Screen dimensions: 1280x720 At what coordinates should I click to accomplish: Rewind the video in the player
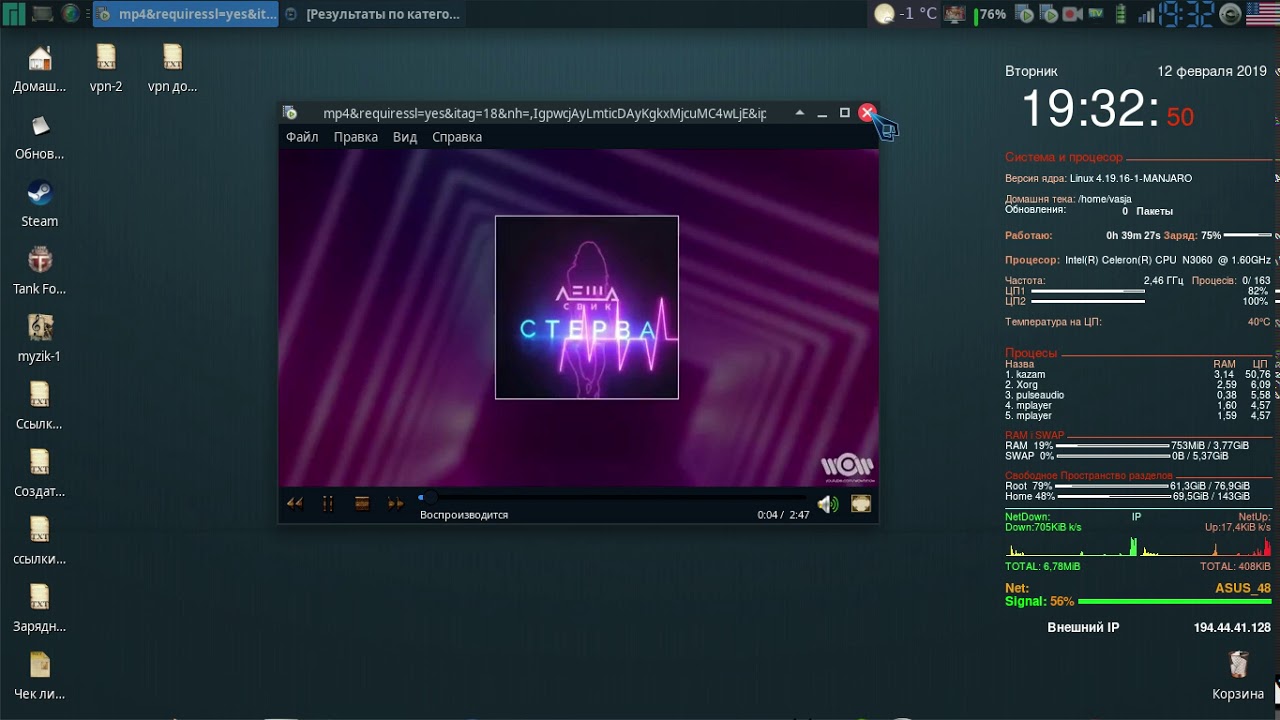(x=294, y=504)
